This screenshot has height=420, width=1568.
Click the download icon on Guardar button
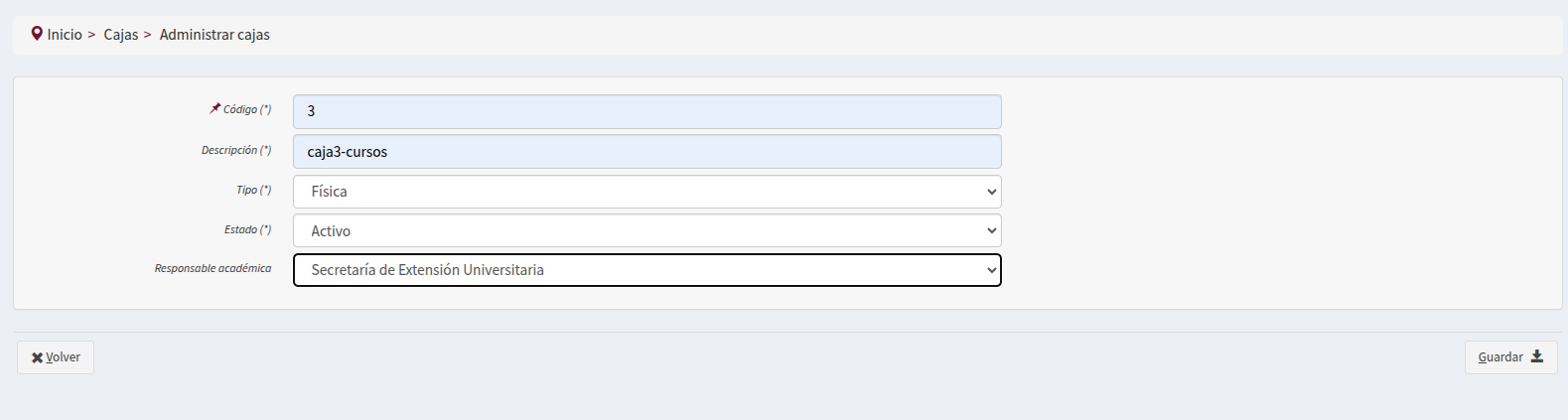click(x=1537, y=356)
